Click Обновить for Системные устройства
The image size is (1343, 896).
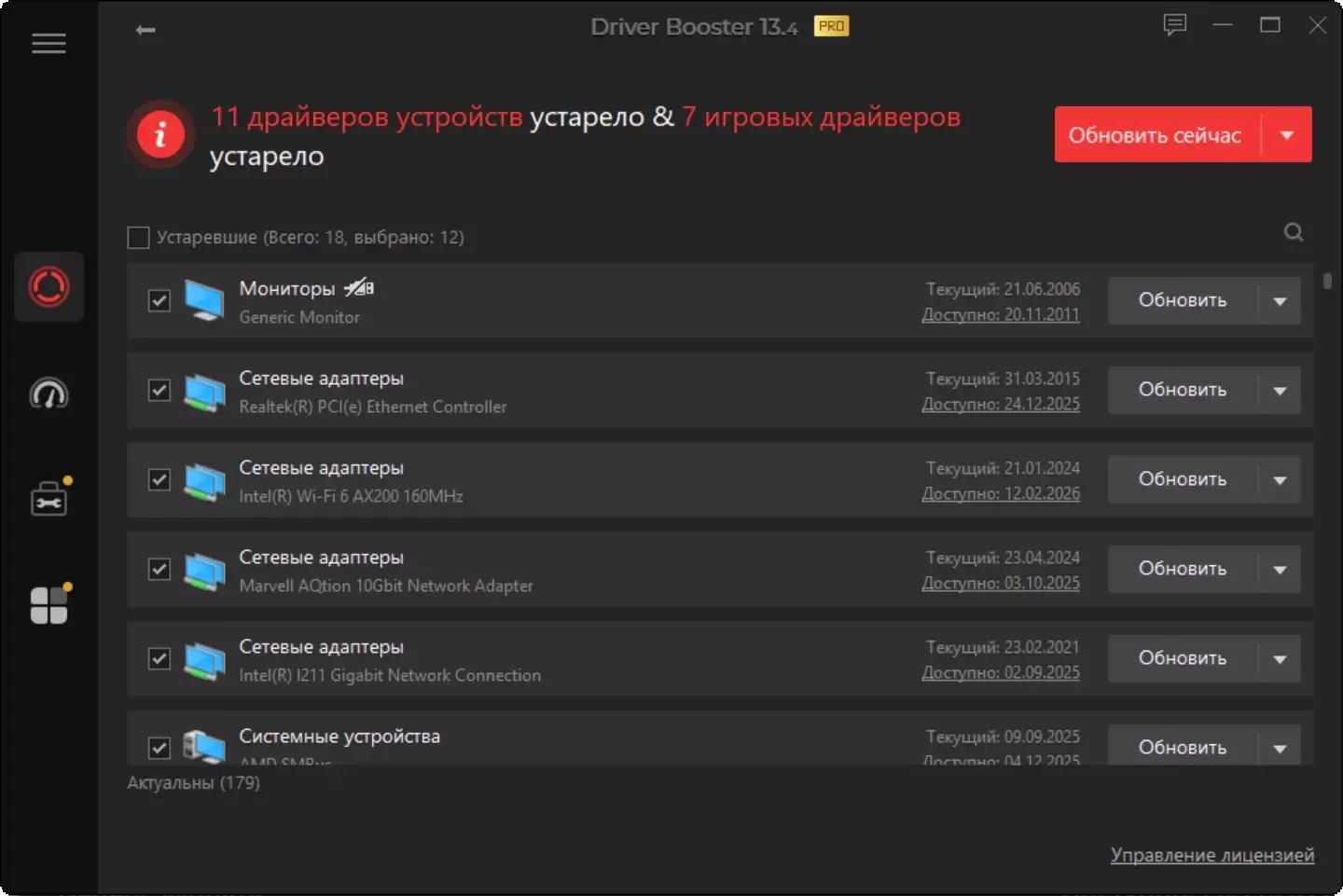pos(1183,747)
